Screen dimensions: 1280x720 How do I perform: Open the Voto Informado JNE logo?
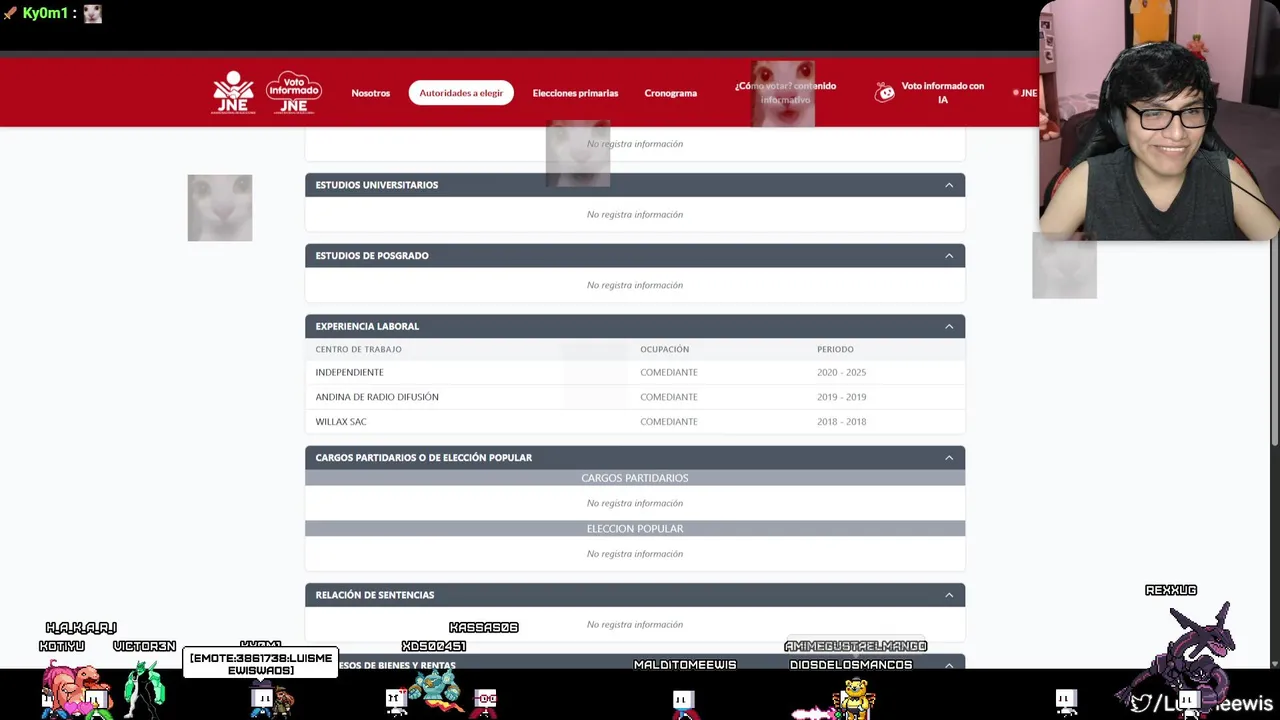point(293,92)
